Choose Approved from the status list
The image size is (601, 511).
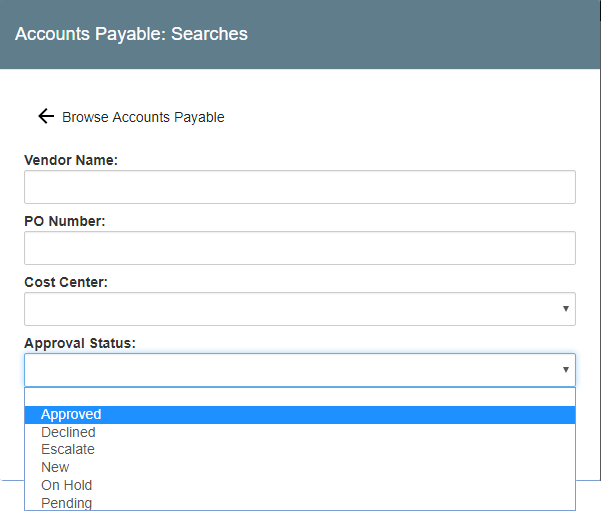(71, 415)
